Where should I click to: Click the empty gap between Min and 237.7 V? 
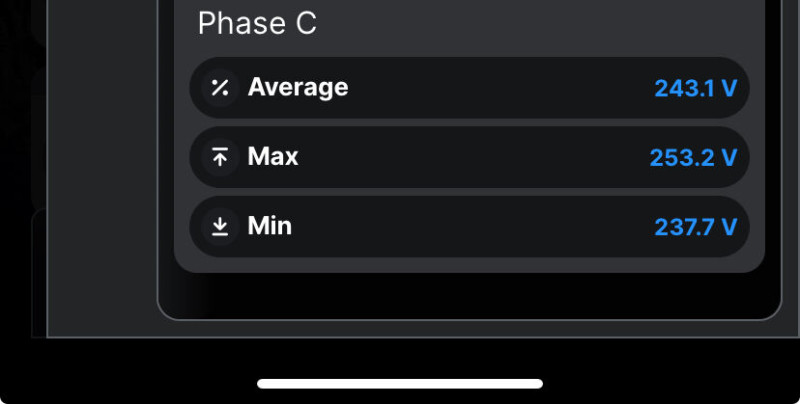pos(470,226)
